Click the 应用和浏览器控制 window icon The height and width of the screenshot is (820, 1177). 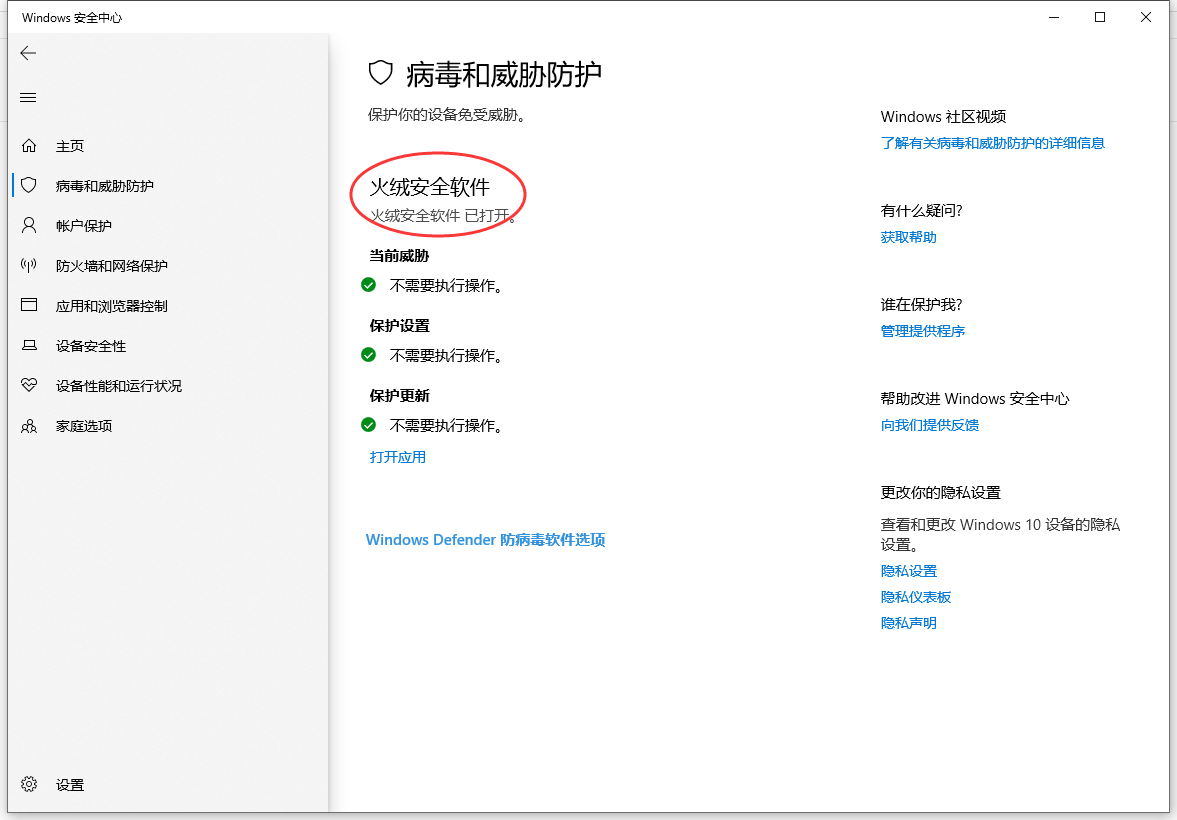[x=29, y=306]
